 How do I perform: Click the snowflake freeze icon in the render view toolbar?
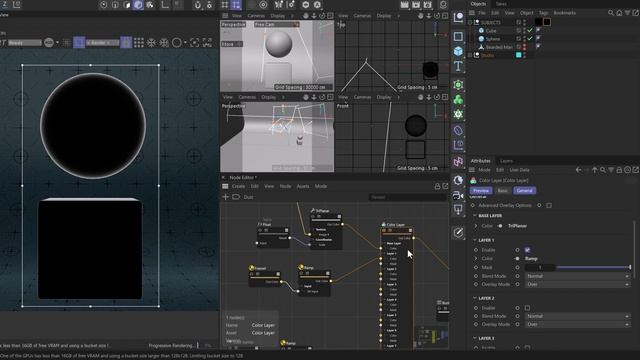click(151, 42)
